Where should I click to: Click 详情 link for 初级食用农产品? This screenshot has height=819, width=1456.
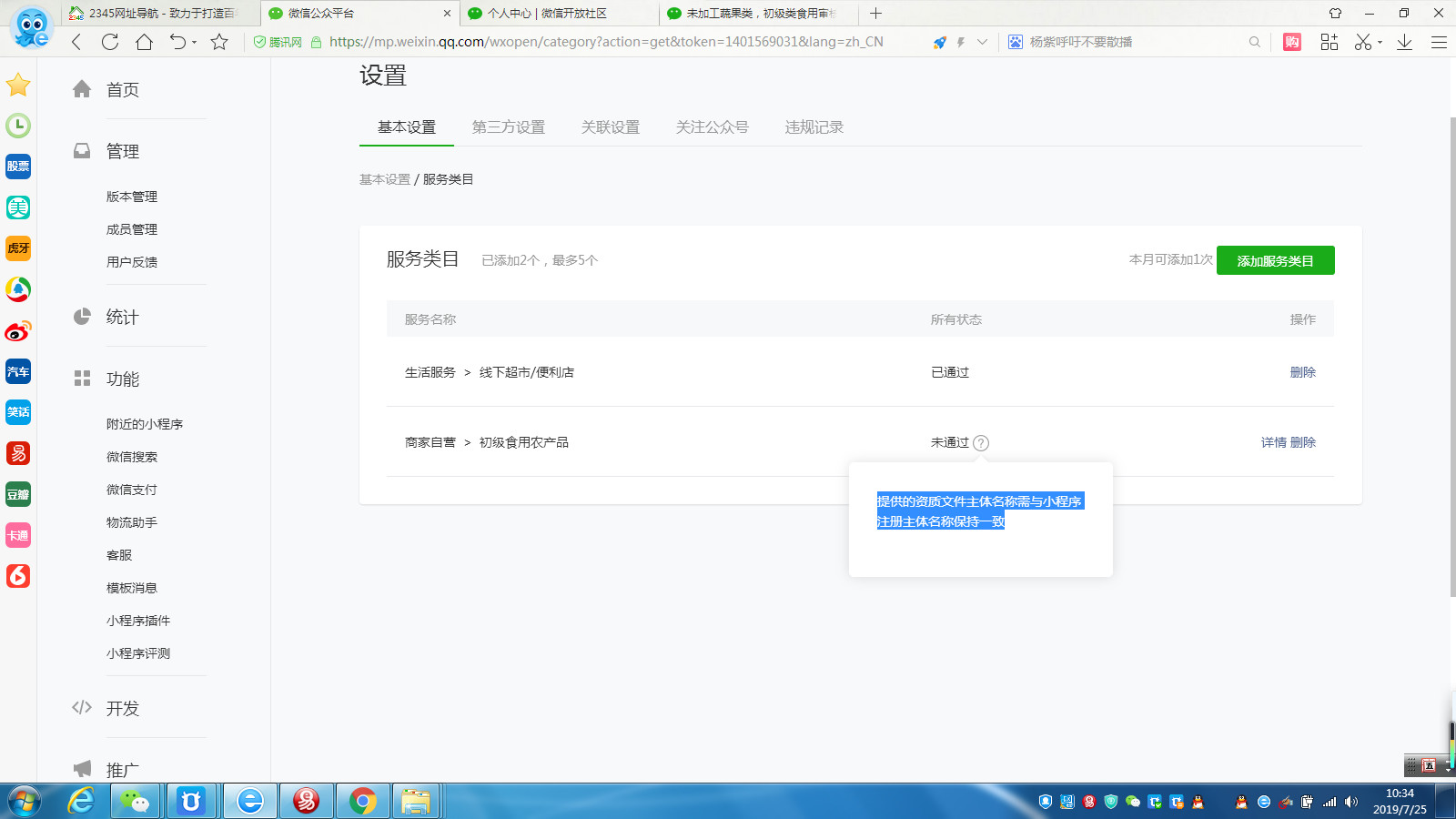coord(1273,442)
